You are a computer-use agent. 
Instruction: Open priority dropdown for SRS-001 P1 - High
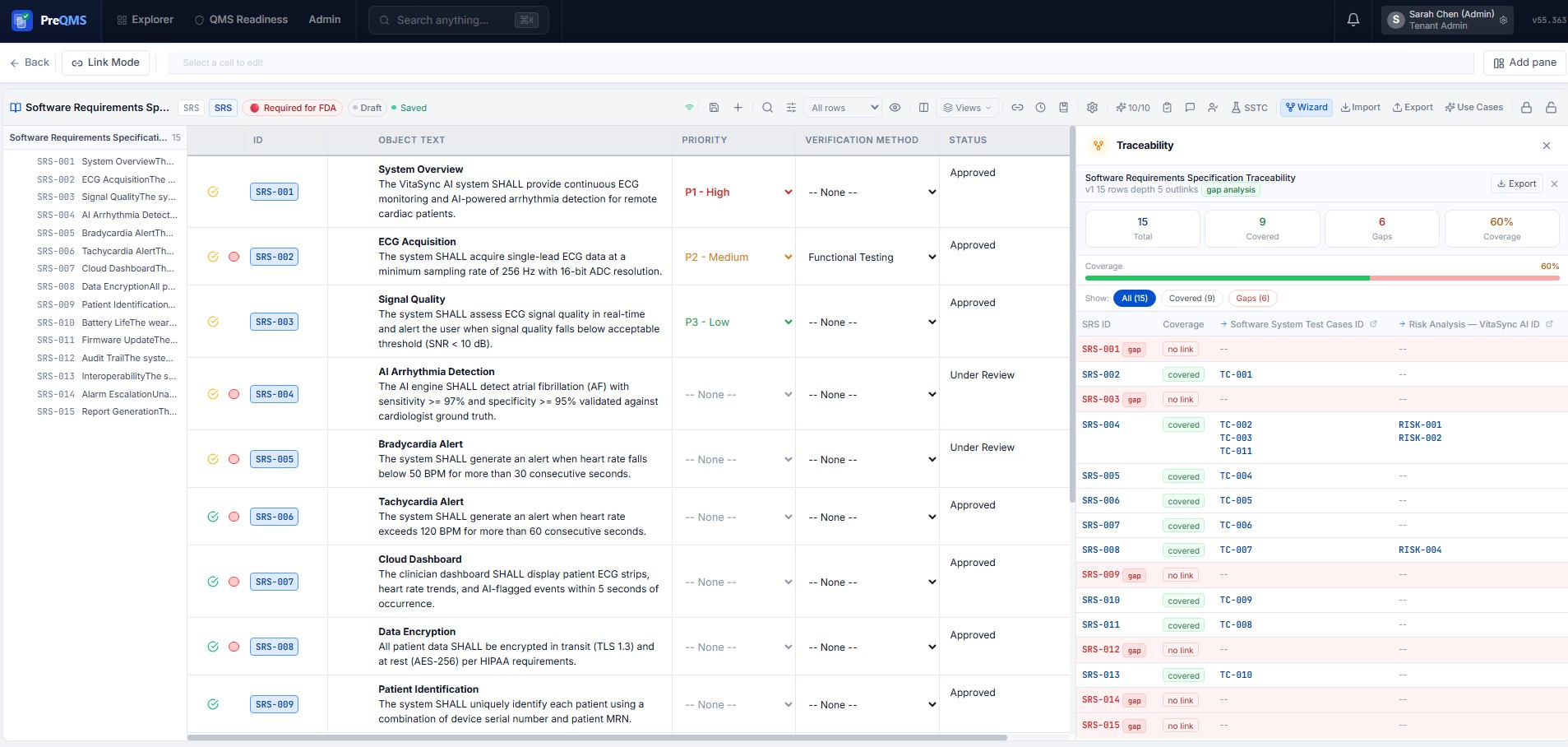point(738,193)
